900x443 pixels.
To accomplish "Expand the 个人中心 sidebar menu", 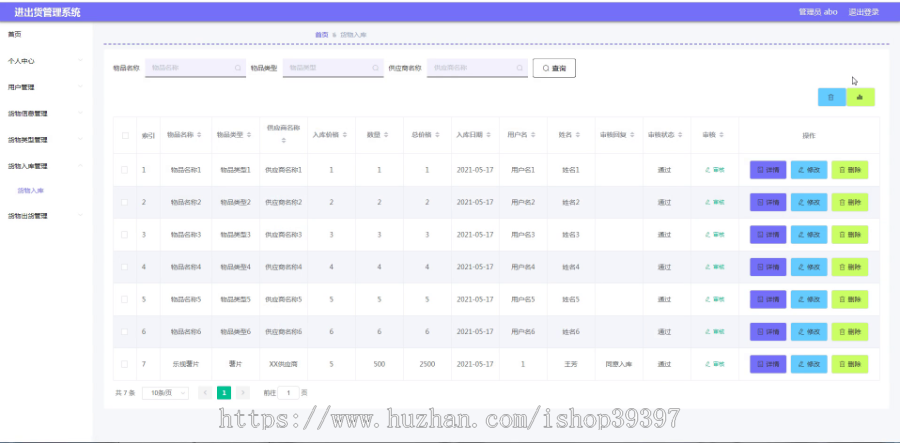I will point(46,61).
